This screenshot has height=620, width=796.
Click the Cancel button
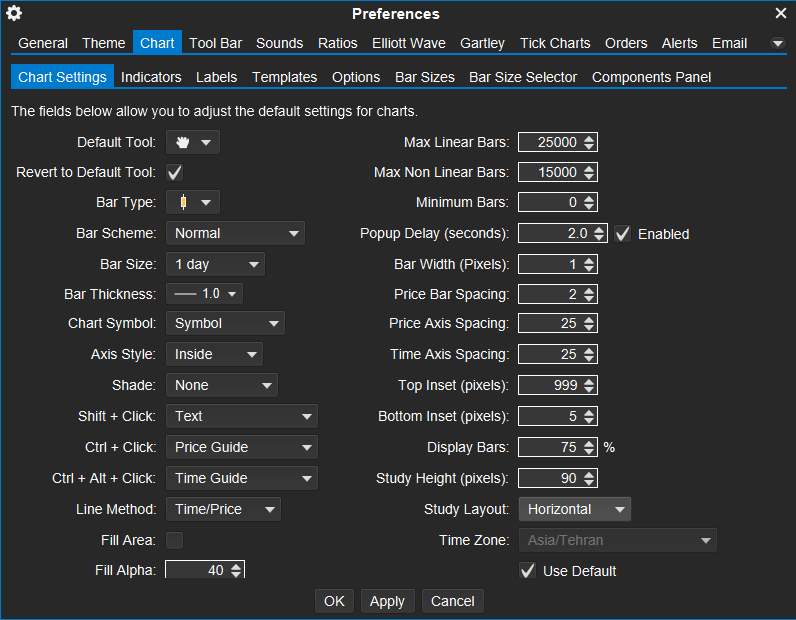[x=452, y=601]
